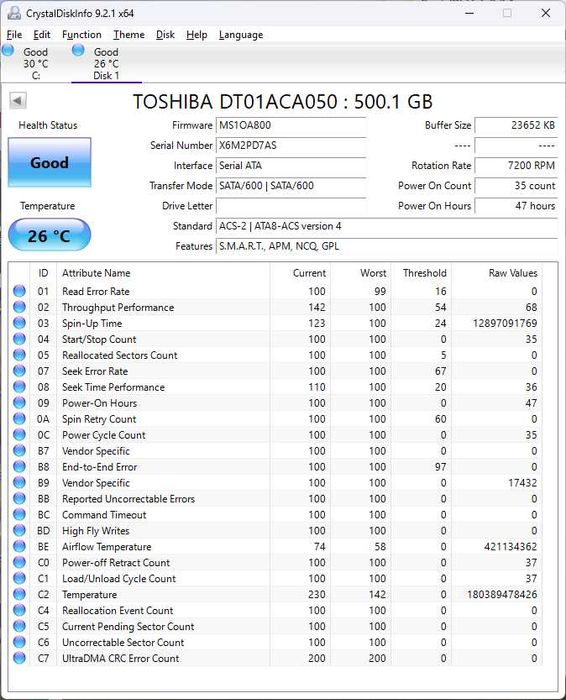Select the Temperature attribute row C2
Image resolution: width=566 pixels, height=700 pixels.
277,594
